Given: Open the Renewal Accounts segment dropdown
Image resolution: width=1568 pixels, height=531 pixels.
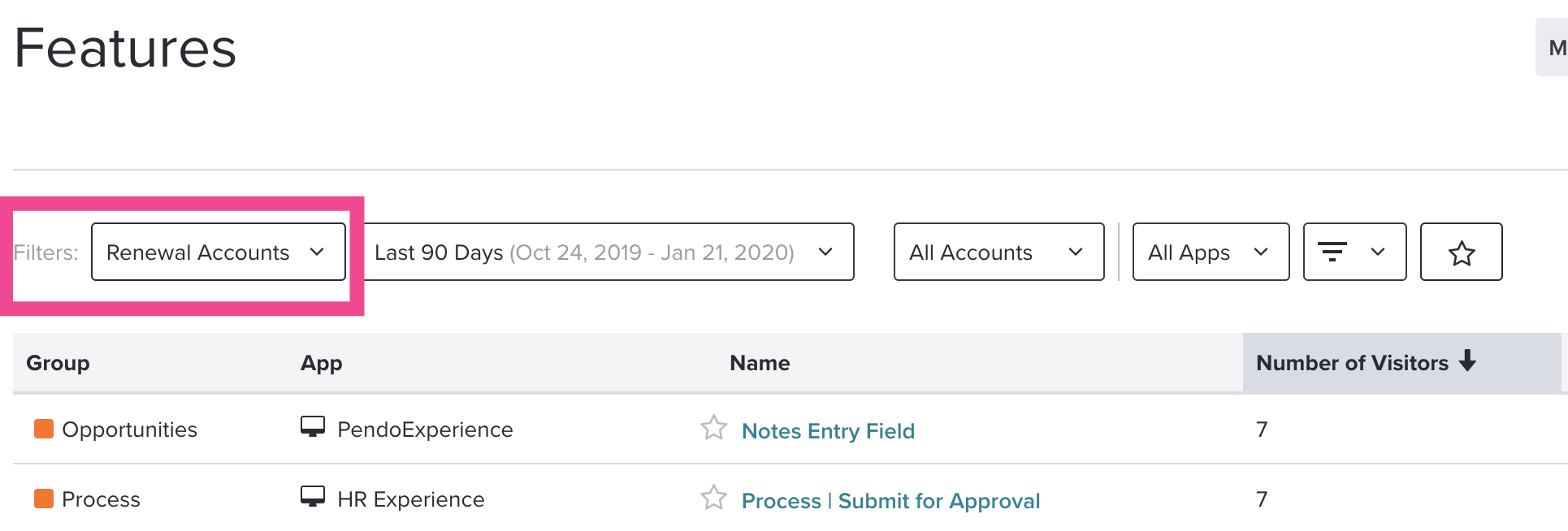Looking at the screenshot, I should click(219, 252).
